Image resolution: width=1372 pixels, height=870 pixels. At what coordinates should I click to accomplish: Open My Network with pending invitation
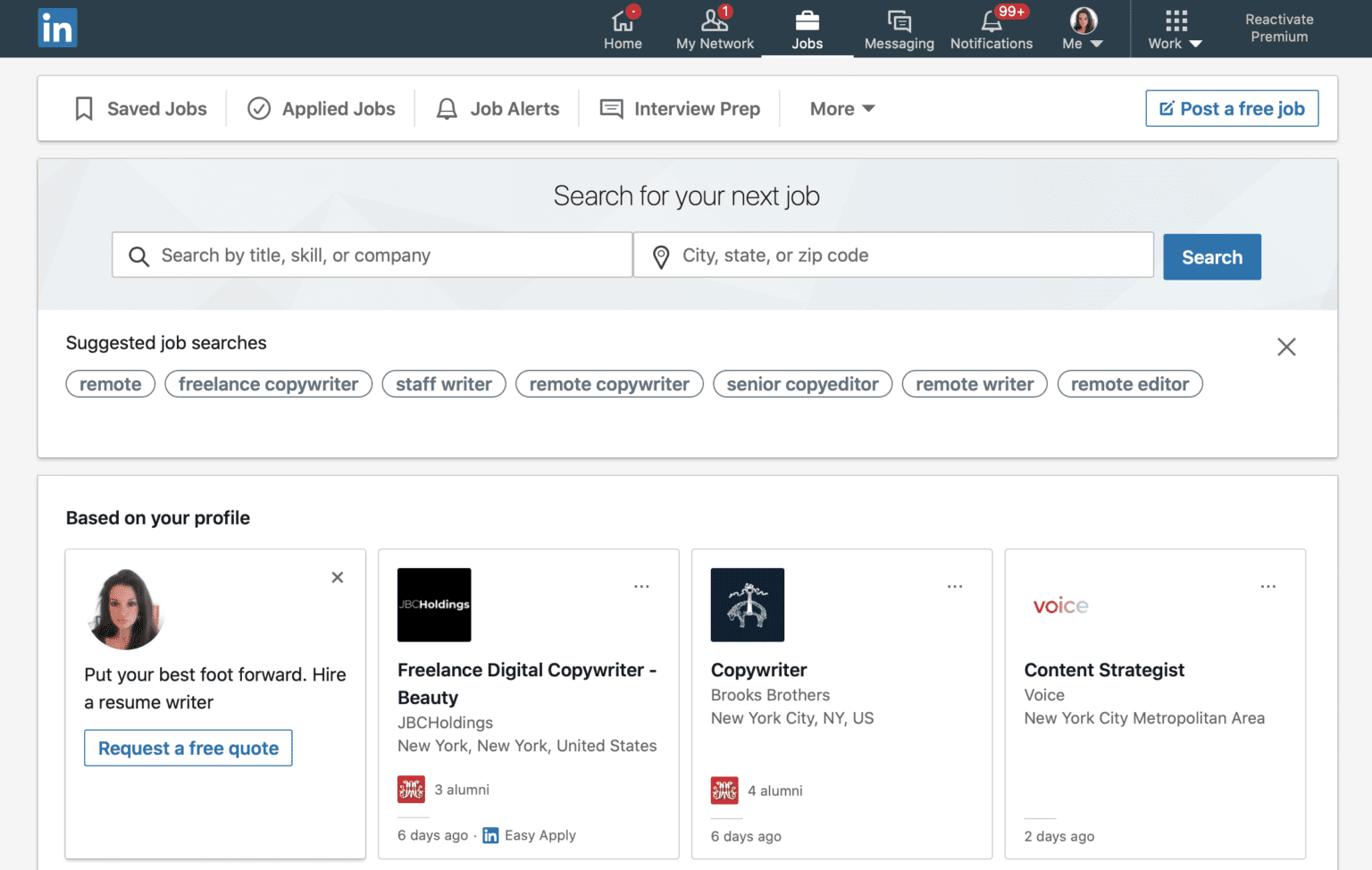coord(714,21)
